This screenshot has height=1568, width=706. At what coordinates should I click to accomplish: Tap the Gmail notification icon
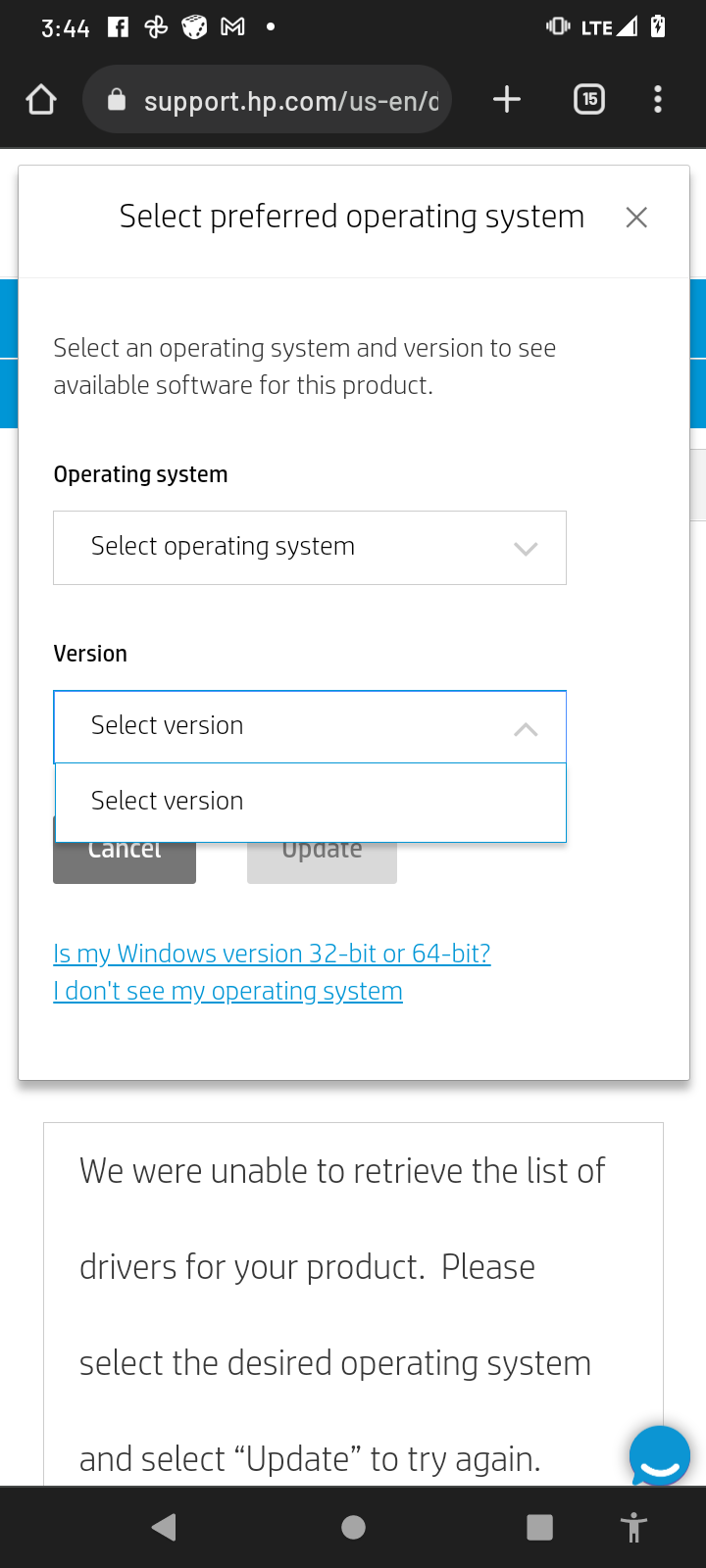pyautogui.click(x=232, y=26)
